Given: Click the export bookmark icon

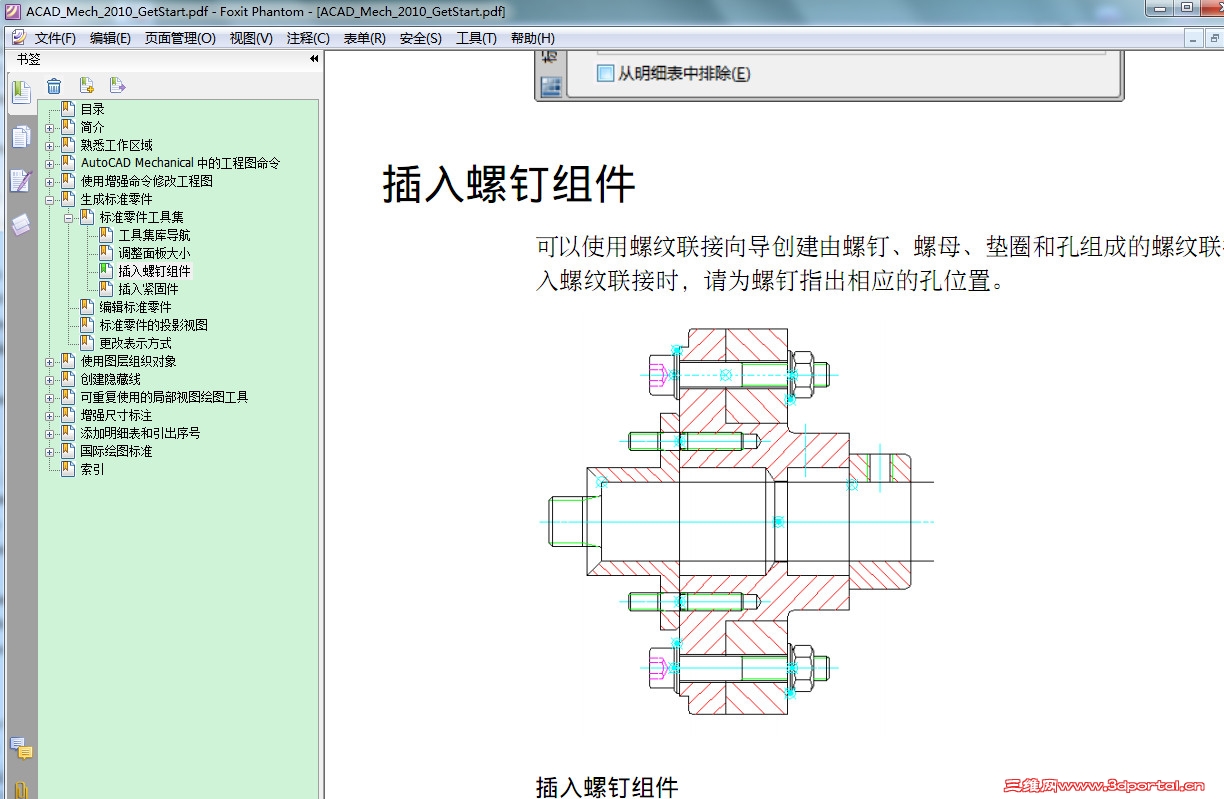Looking at the screenshot, I should point(117,85).
